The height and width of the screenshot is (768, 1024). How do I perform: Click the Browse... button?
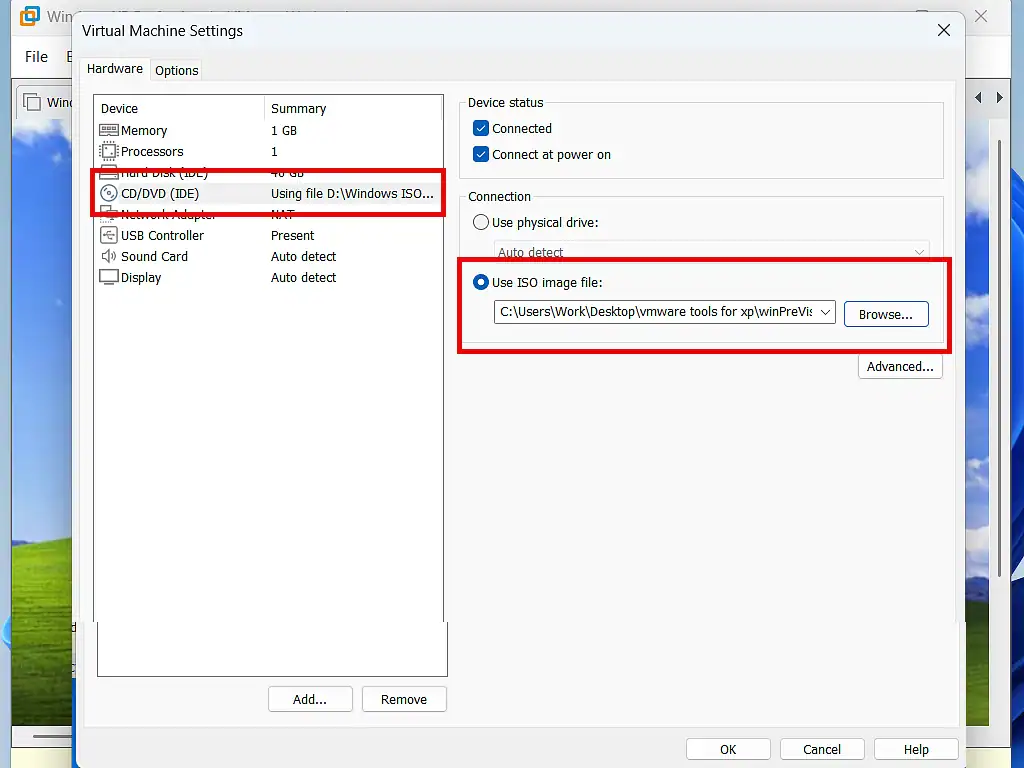coord(886,314)
